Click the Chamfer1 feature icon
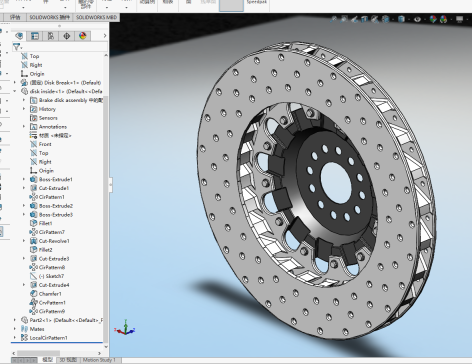The width and height of the screenshot is (472, 364). pyautogui.click(x=33, y=294)
